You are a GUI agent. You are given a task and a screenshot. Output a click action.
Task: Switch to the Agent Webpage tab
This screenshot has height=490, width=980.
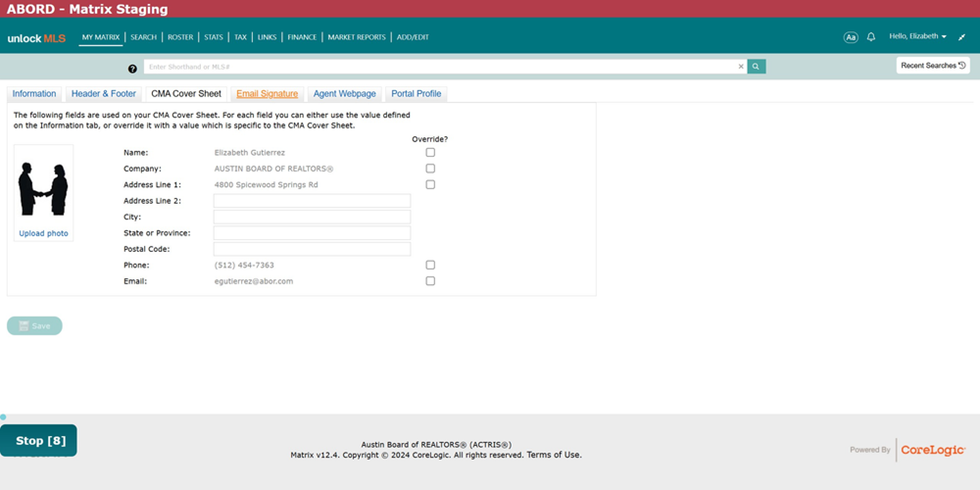344,94
